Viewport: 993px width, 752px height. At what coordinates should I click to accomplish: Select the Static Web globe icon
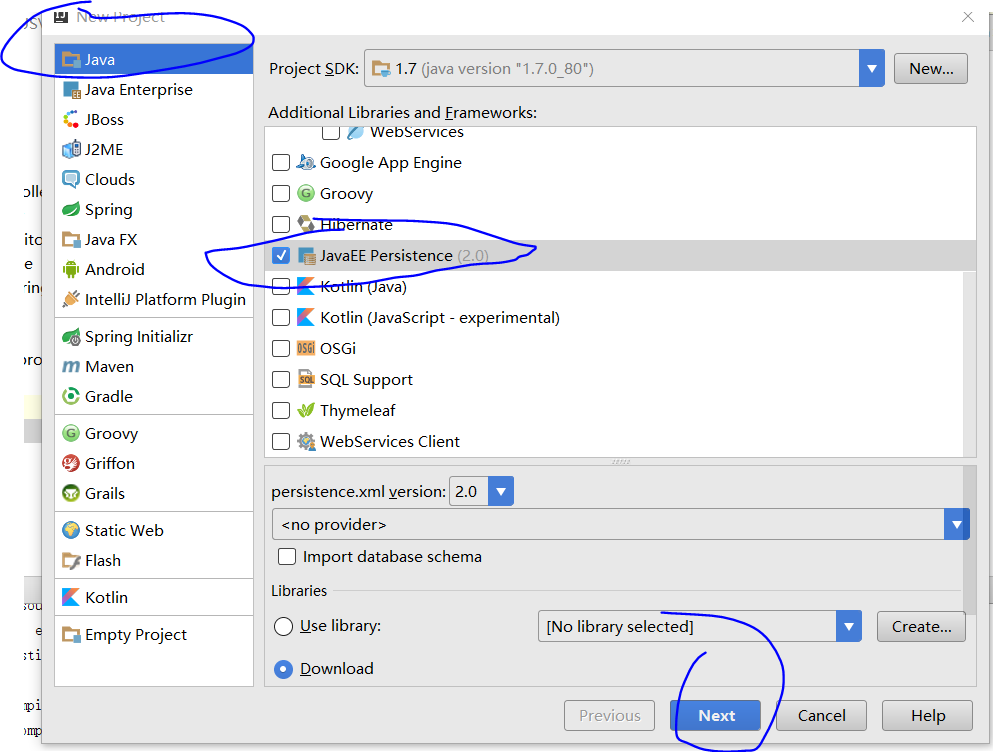[71, 530]
